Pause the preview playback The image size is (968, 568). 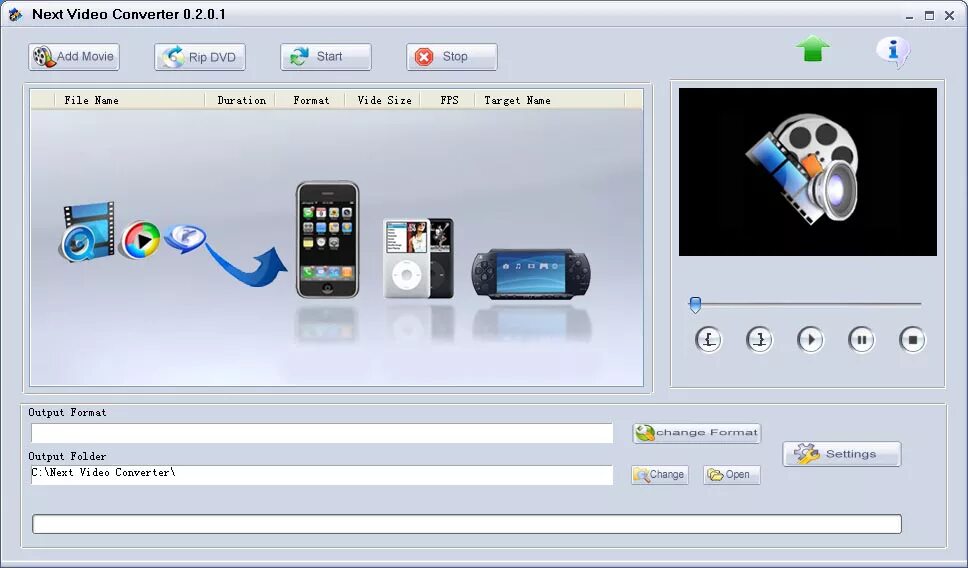click(861, 340)
